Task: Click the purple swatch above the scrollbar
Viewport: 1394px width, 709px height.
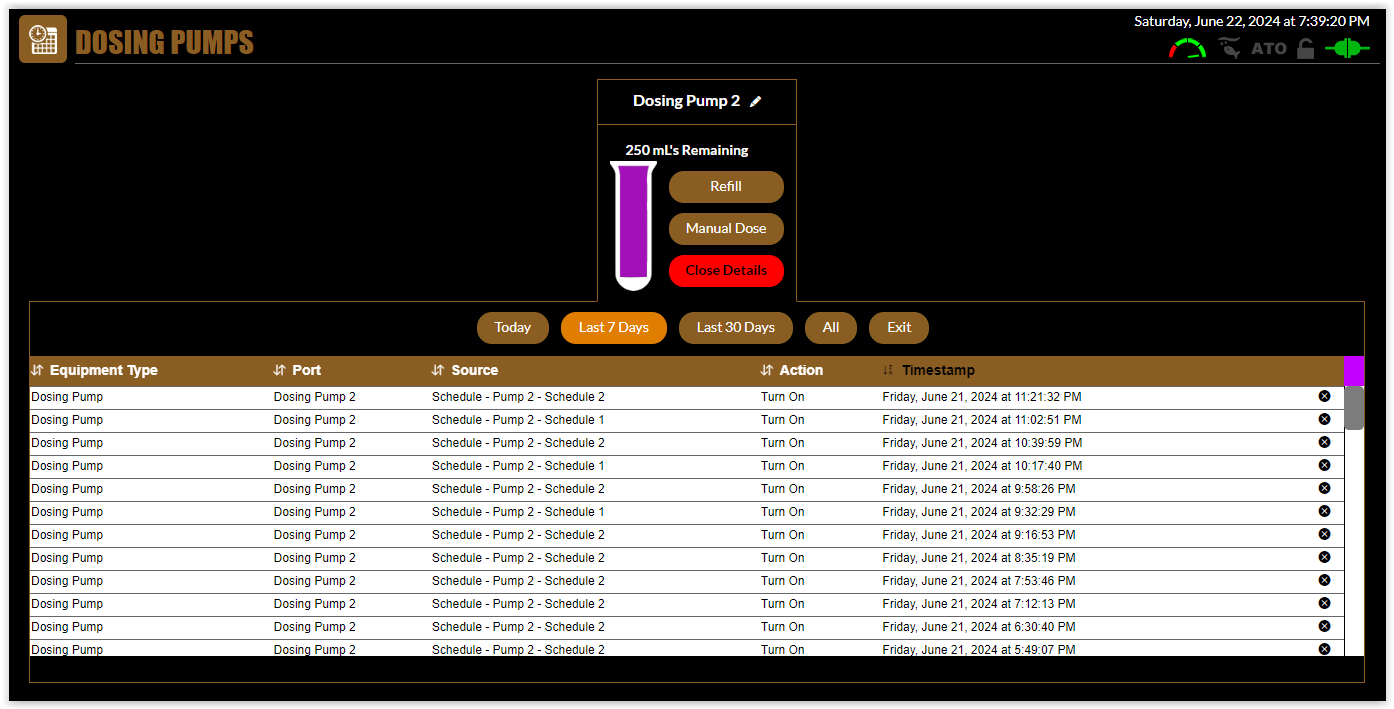Action: (x=1353, y=370)
